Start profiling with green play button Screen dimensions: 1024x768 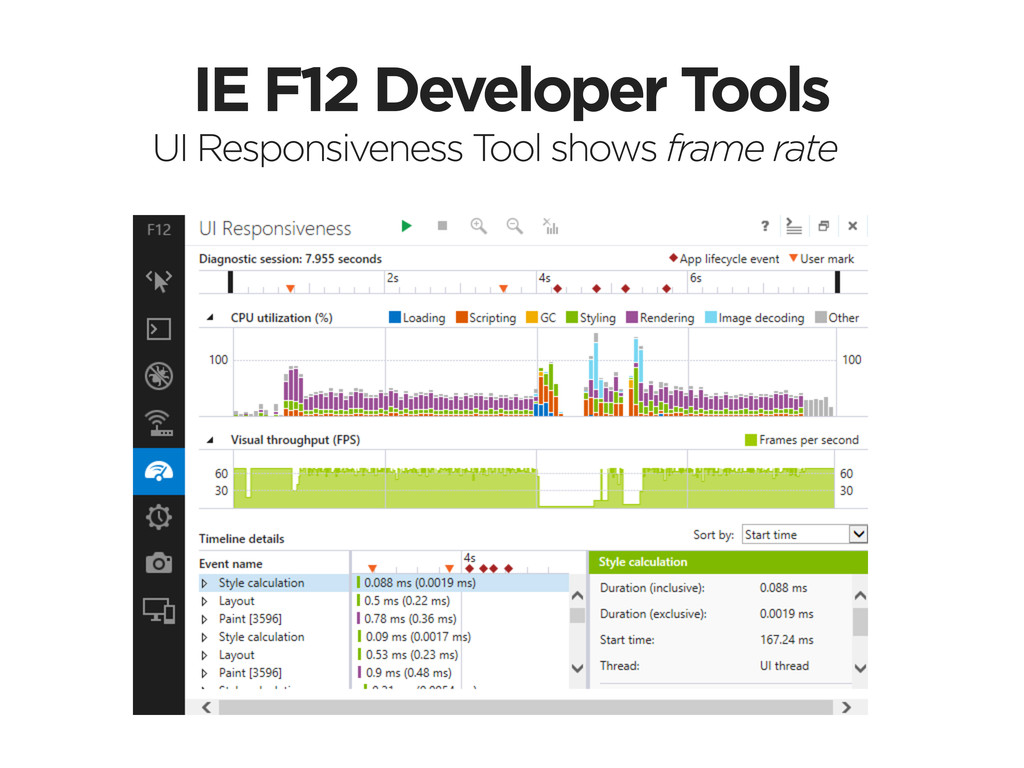click(406, 227)
